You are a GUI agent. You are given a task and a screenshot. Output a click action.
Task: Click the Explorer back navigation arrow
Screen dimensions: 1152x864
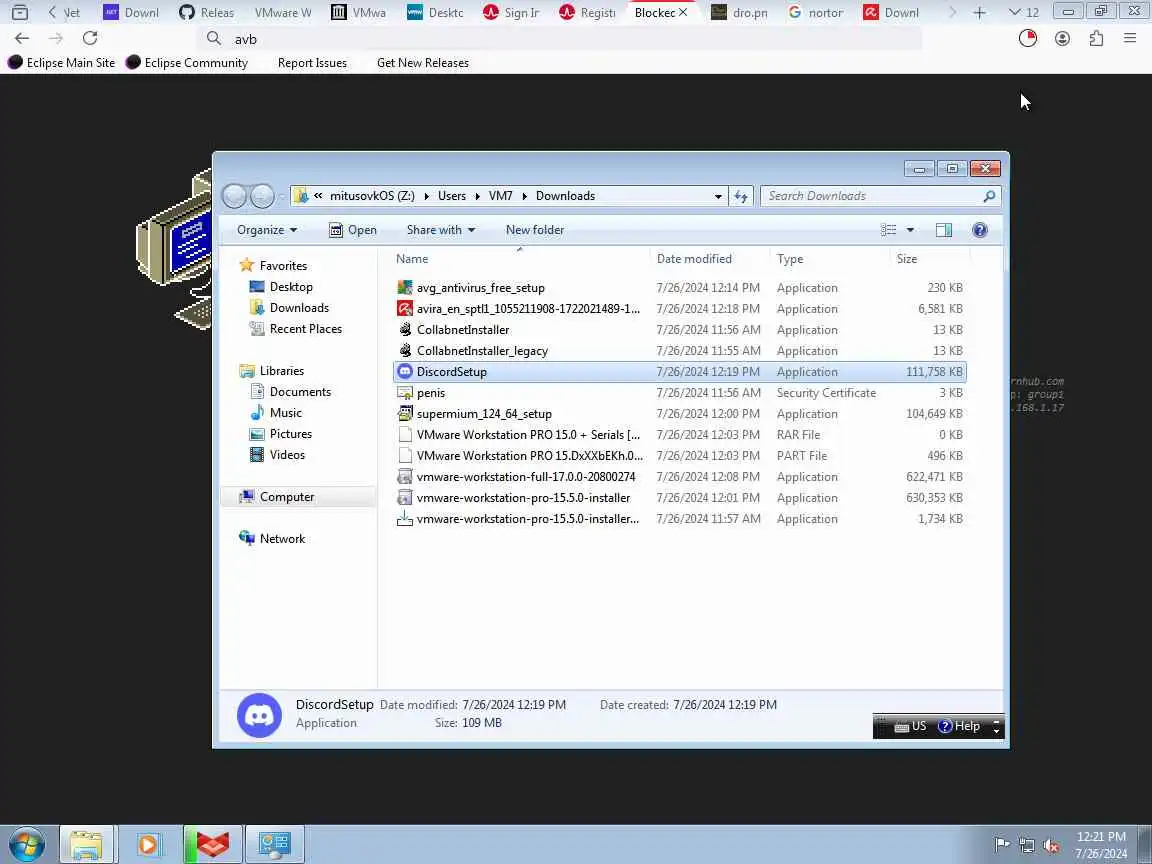[234, 196]
